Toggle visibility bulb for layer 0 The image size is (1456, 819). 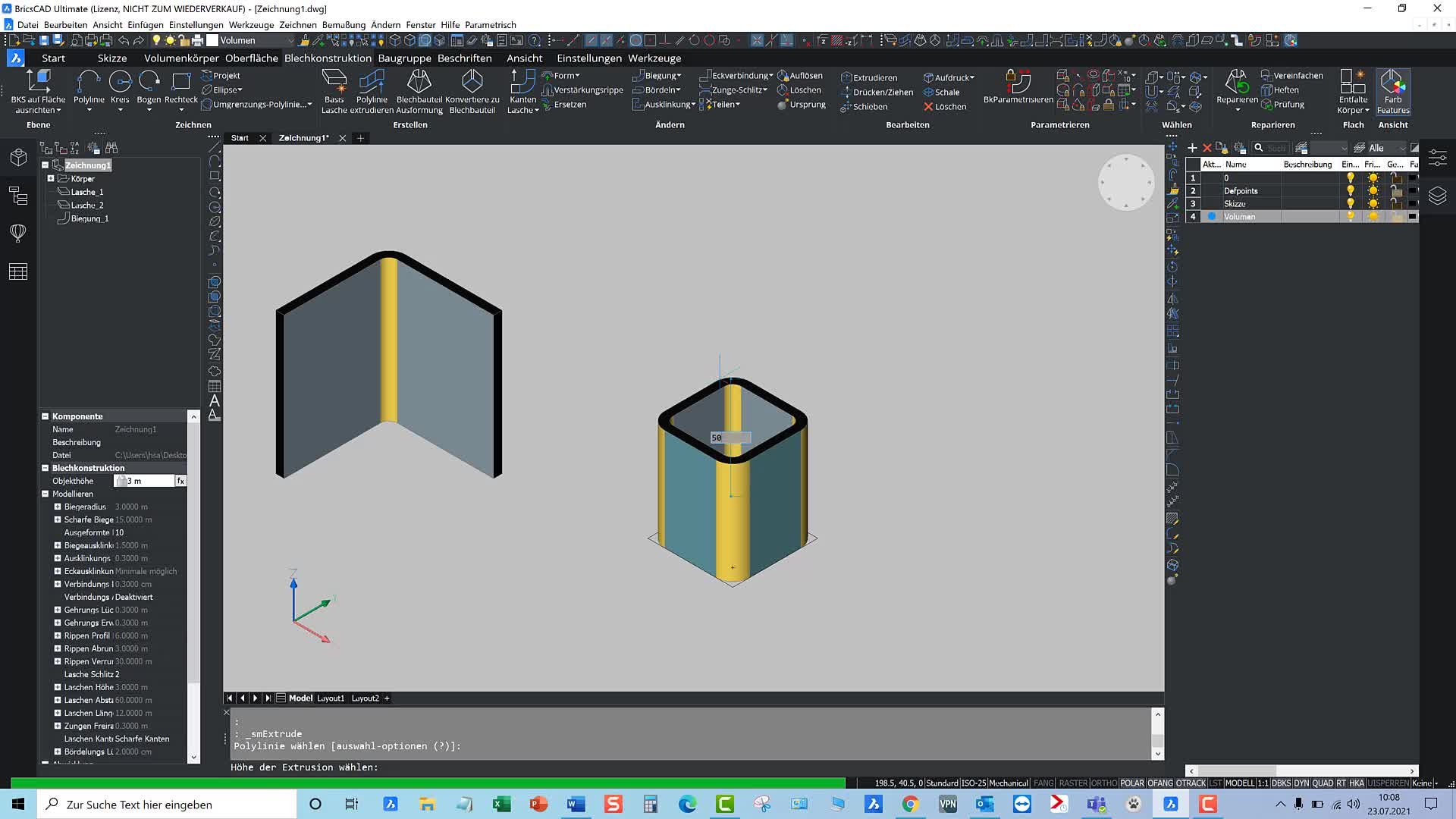pos(1350,177)
